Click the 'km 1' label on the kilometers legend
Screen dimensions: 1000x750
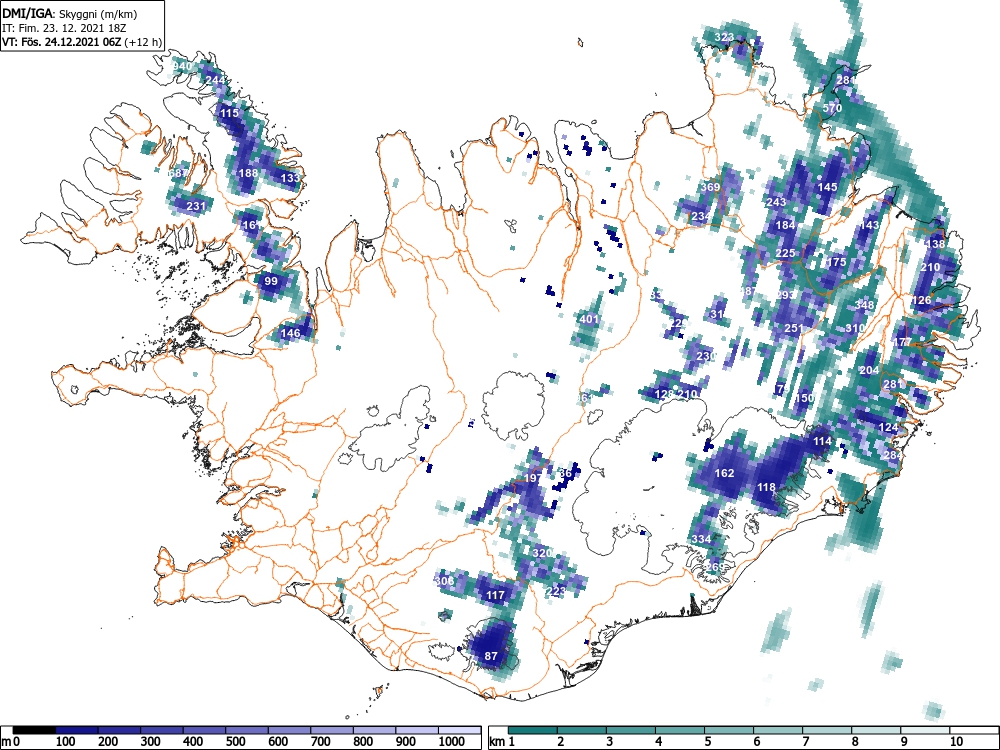503,742
